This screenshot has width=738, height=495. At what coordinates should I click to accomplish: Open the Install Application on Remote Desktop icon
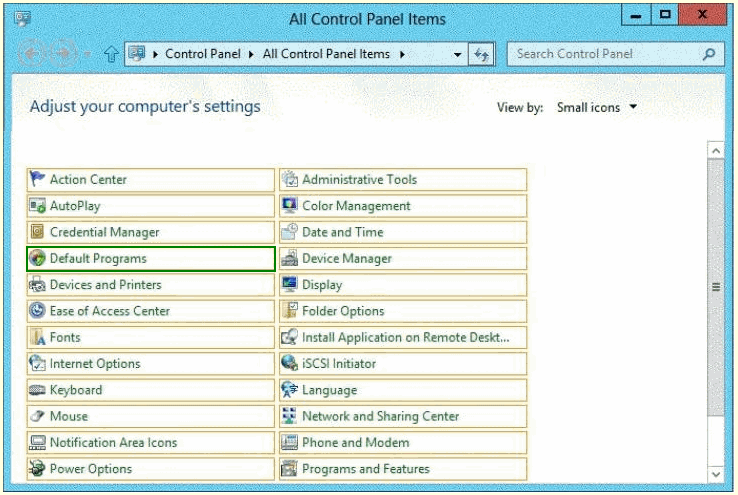pyautogui.click(x=289, y=337)
